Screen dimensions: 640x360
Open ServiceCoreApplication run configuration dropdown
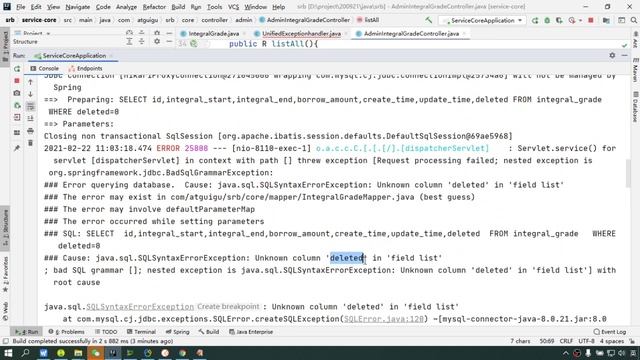(x=482, y=20)
